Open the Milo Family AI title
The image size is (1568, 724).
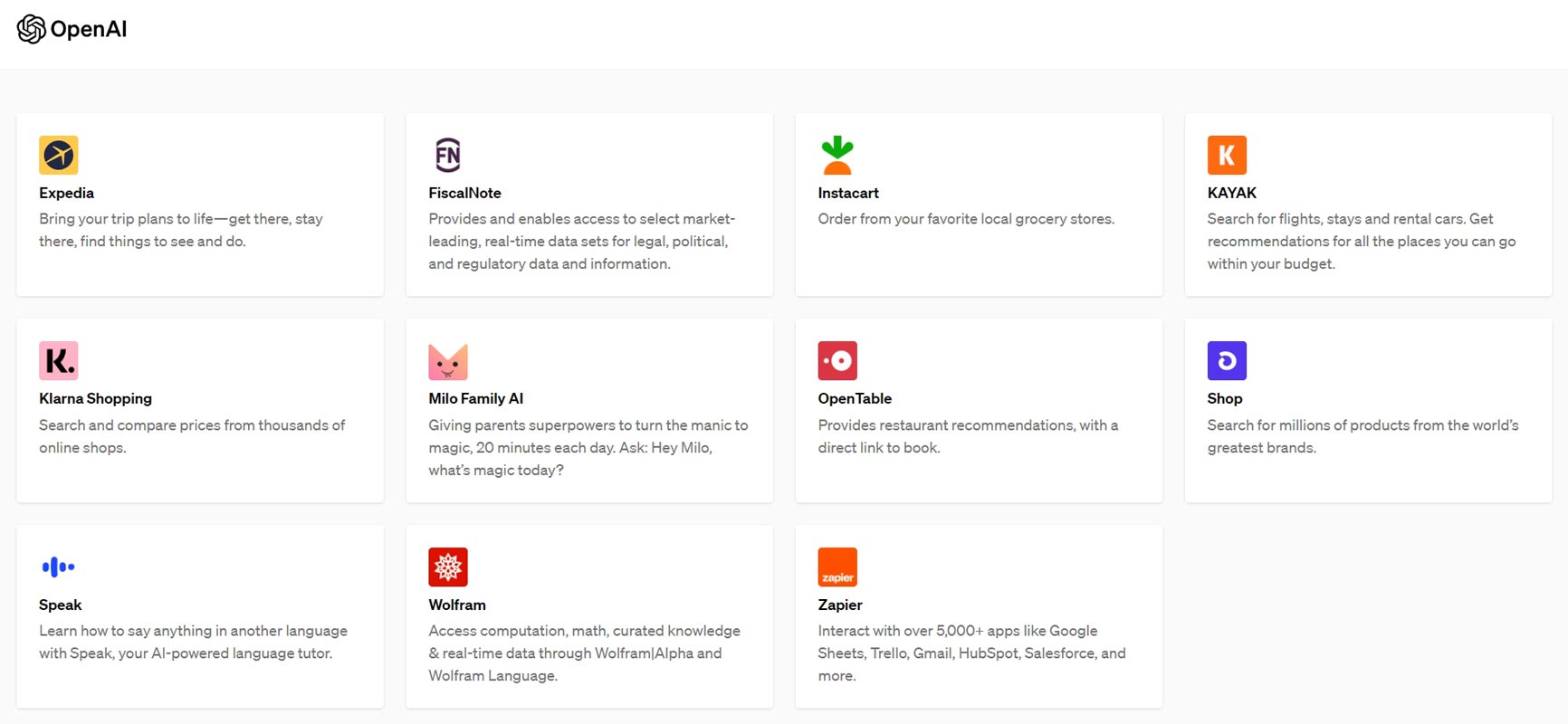point(475,398)
